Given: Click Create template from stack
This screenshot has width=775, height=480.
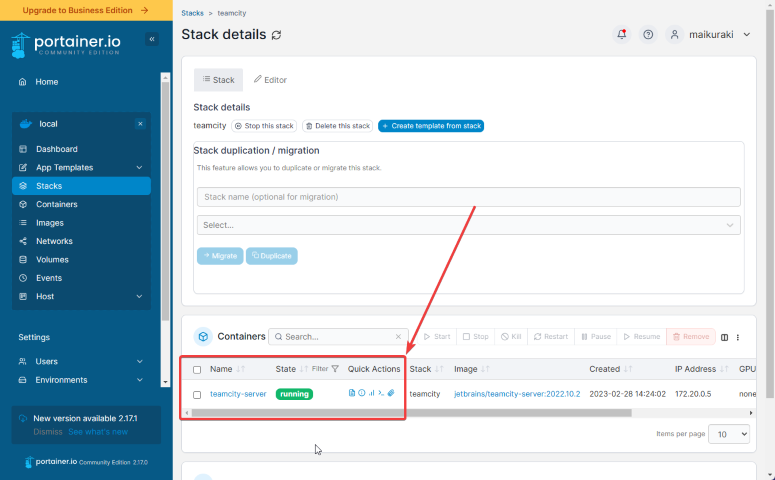Looking at the screenshot, I should coord(431,126).
